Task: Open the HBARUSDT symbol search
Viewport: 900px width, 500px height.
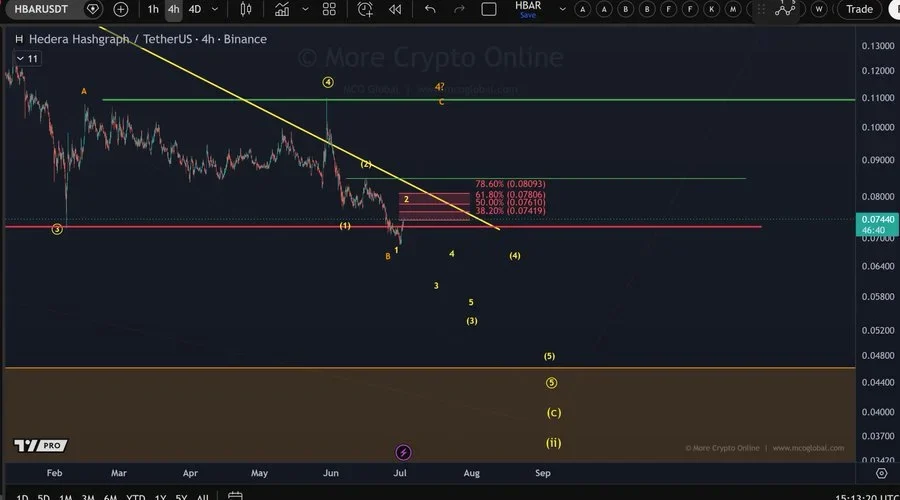Action: (x=41, y=9)
